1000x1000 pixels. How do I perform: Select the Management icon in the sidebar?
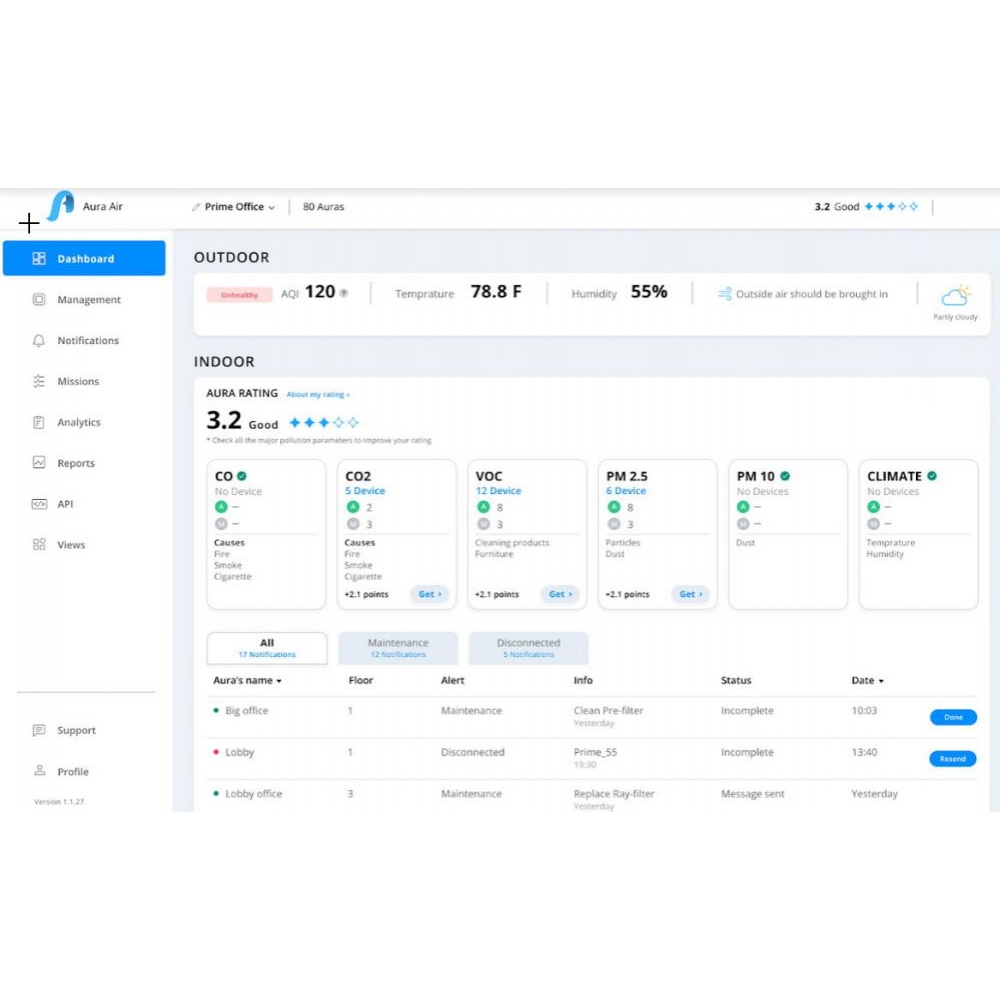pyautogui.click(x=38, y=299)
